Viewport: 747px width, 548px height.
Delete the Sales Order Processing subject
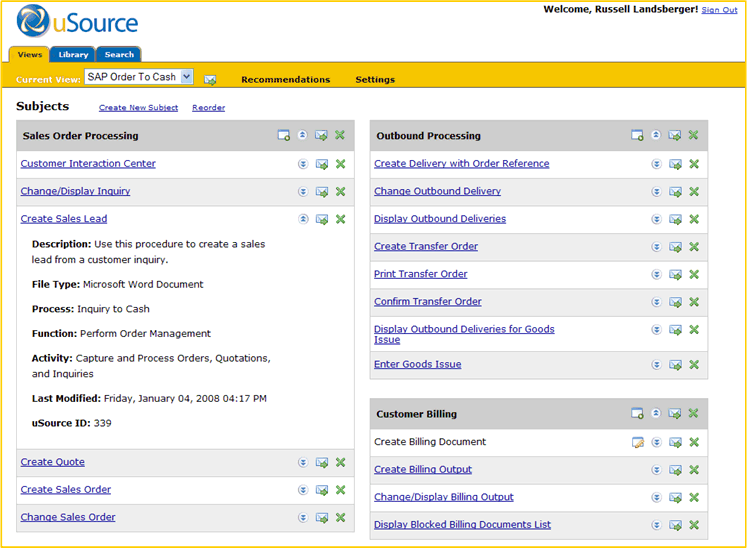340,135
